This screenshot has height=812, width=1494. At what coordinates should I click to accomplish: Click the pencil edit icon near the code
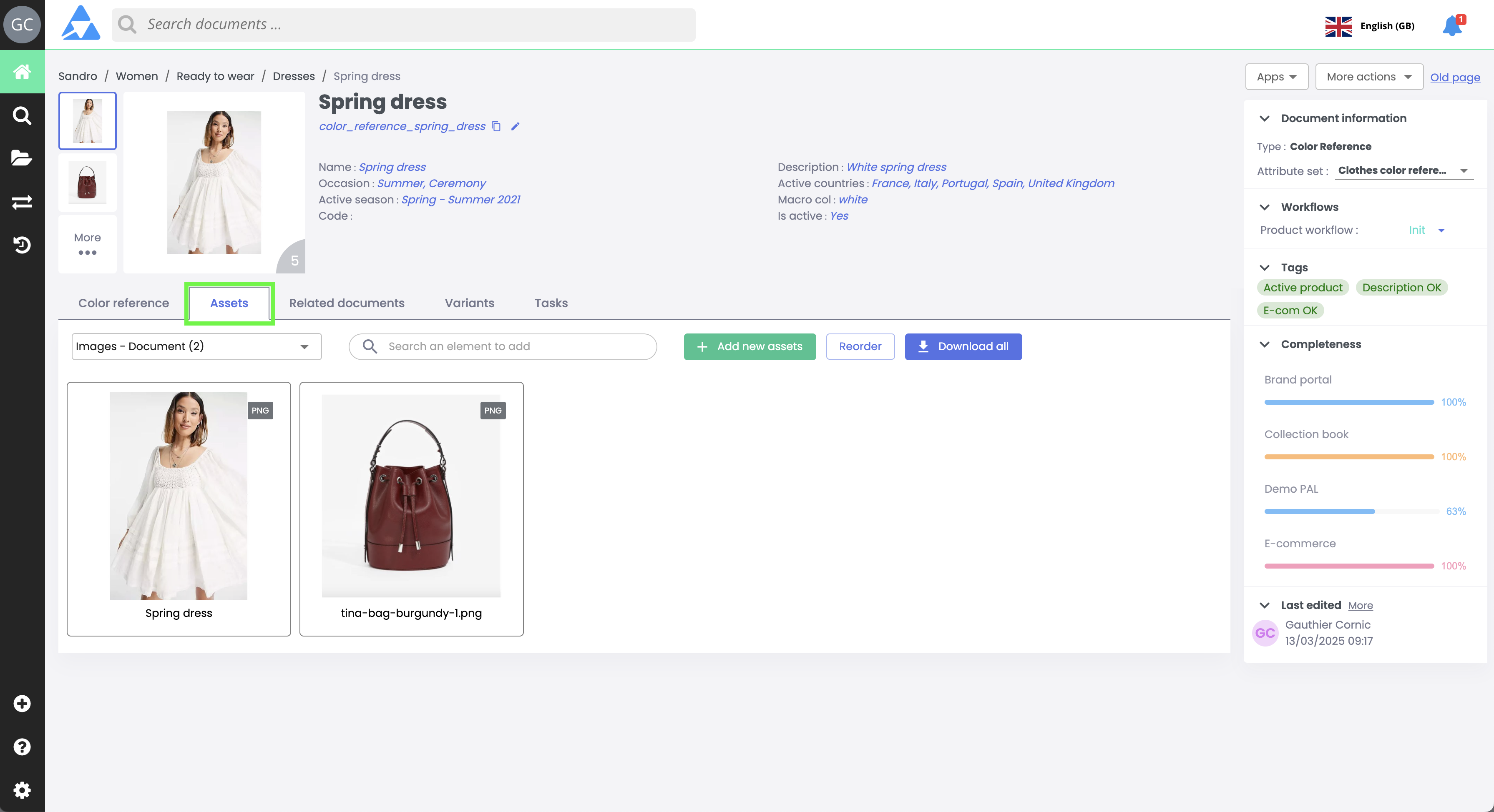515,126
